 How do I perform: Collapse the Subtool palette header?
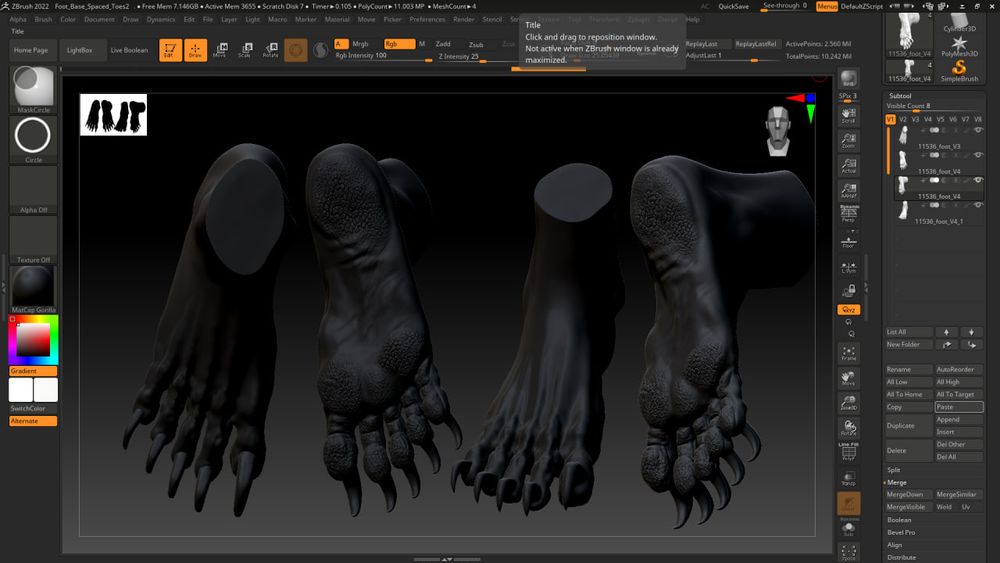[900, 96]
